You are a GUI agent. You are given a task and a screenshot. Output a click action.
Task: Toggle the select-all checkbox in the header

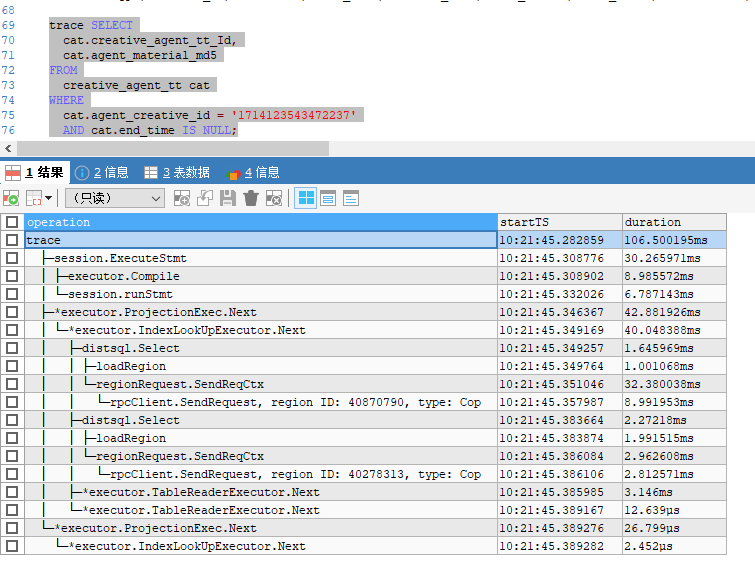[12, 222]
